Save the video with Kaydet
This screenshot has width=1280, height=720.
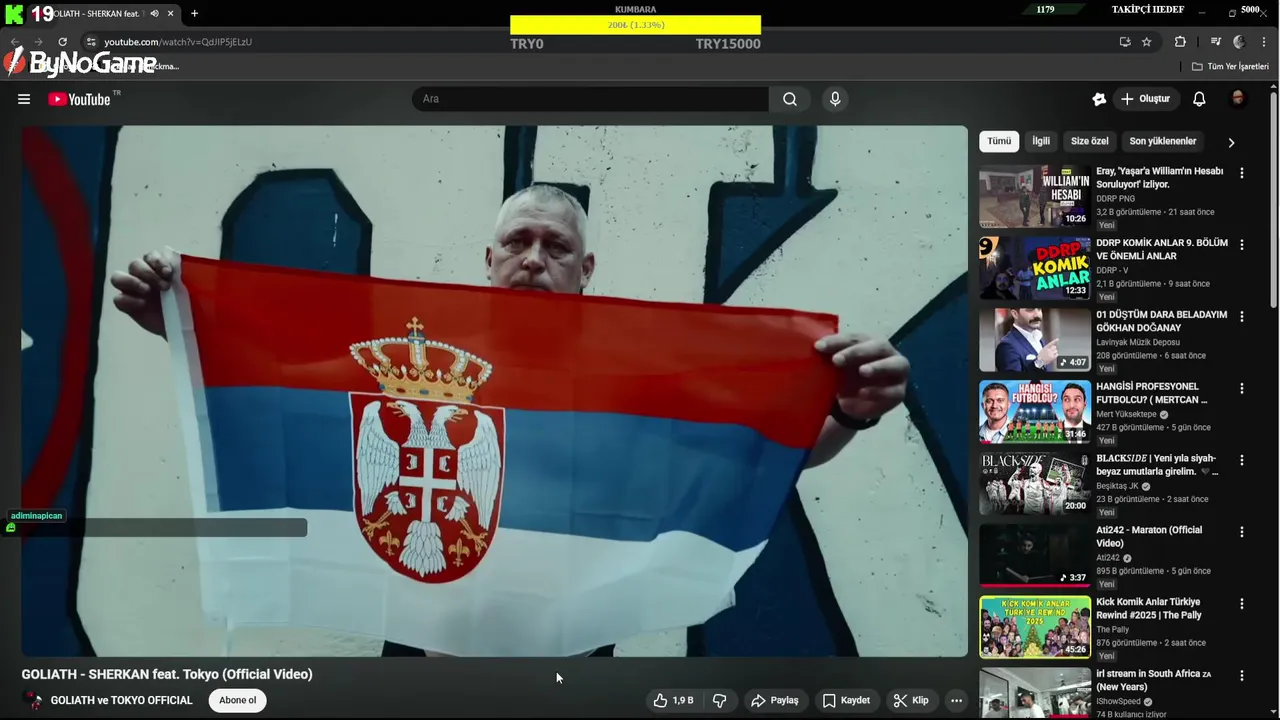click(x=846, y=700)
